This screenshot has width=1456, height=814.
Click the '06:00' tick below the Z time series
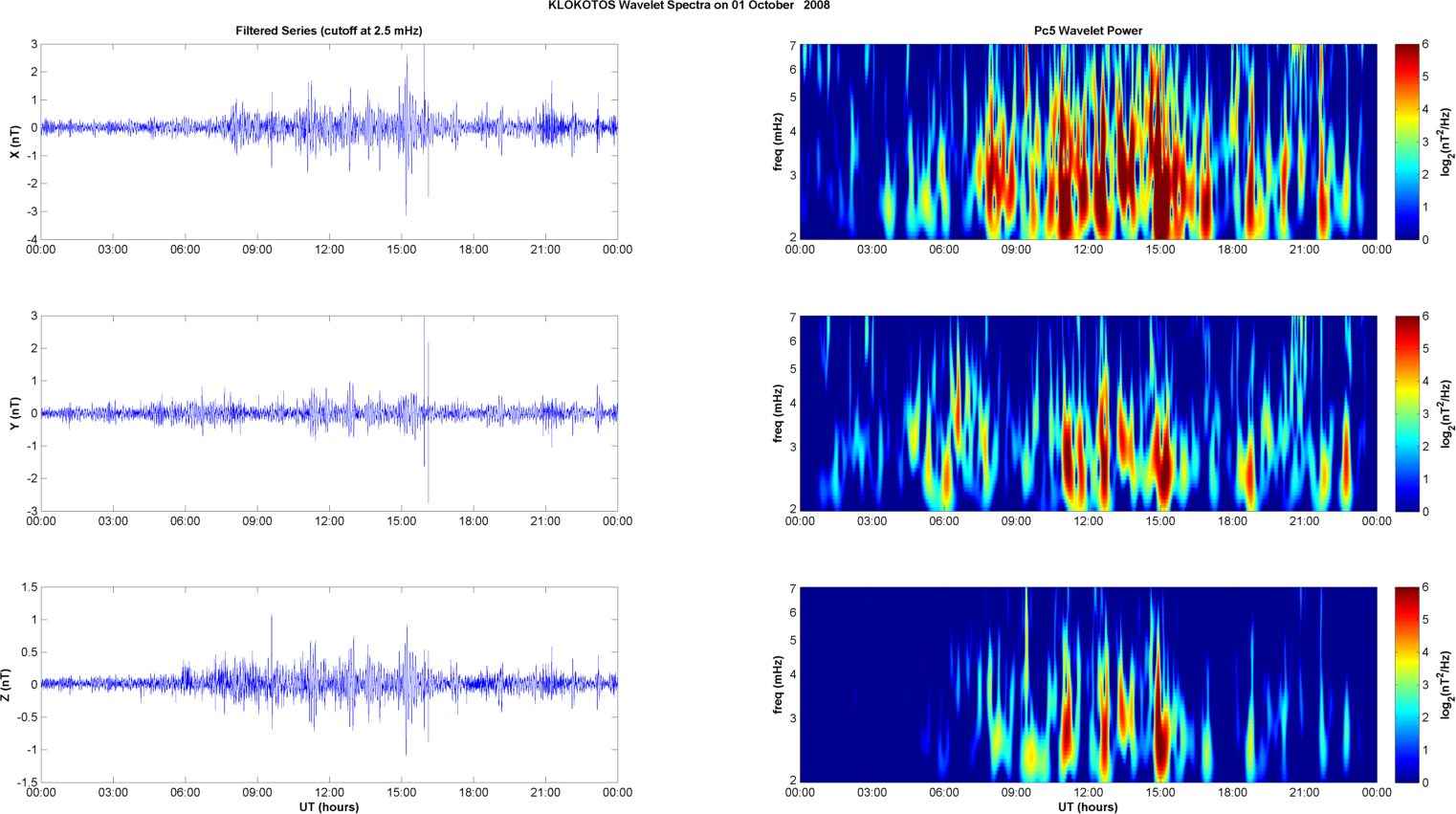[x=186, y=793]
